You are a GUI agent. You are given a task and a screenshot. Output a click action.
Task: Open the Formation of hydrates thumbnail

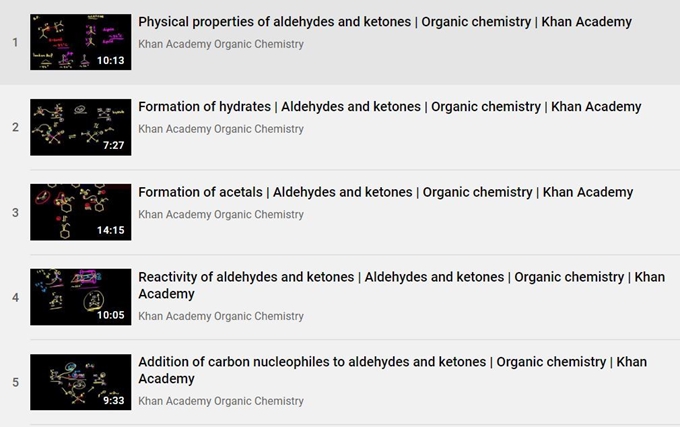[x=81, y=127]
